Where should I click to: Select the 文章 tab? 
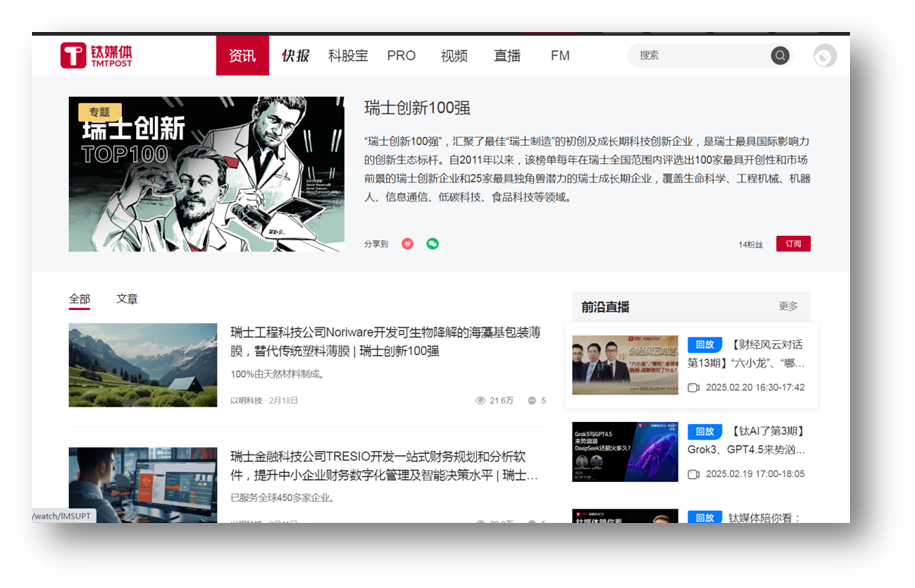coord(127,299)
